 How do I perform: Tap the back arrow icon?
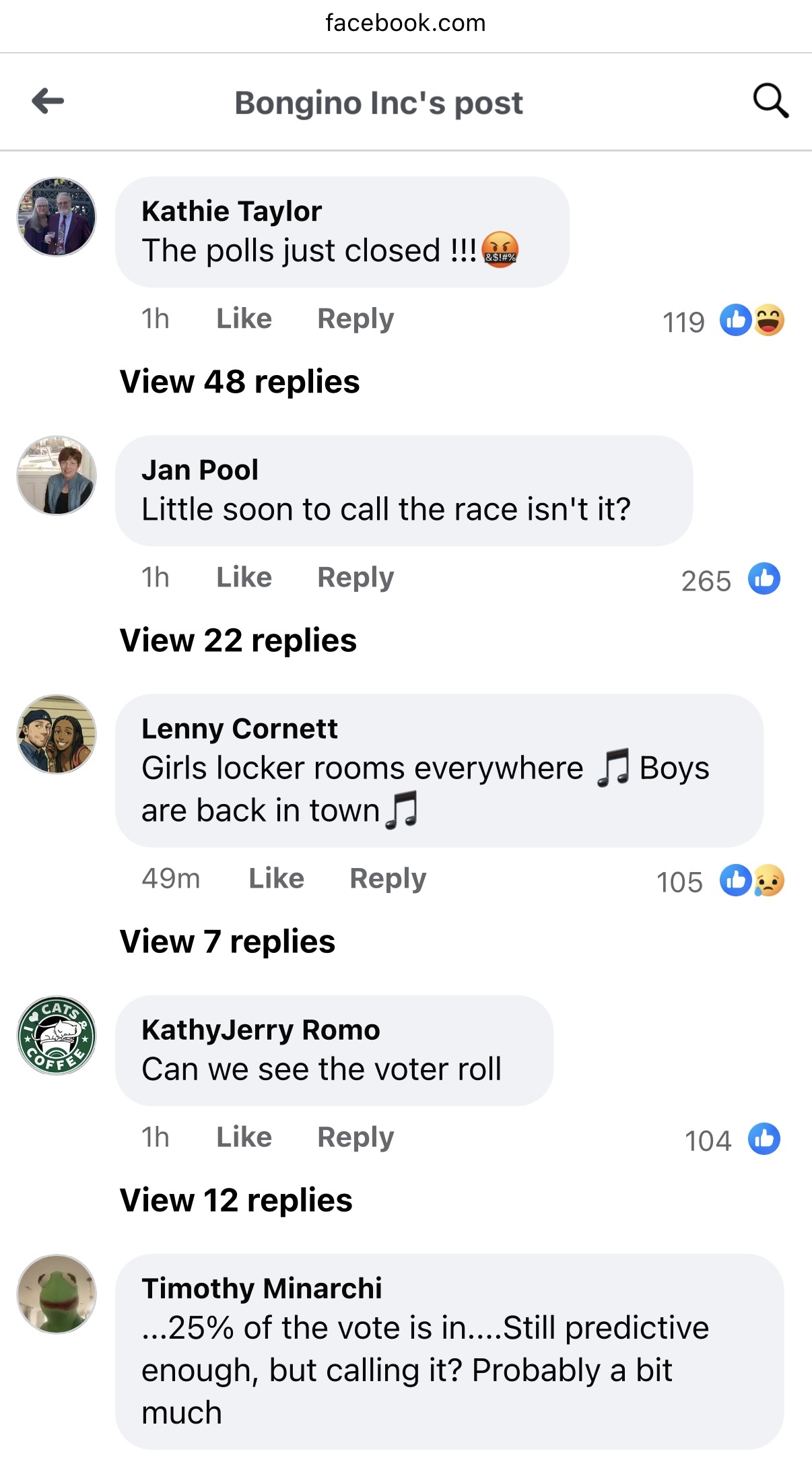click(48, 102)
